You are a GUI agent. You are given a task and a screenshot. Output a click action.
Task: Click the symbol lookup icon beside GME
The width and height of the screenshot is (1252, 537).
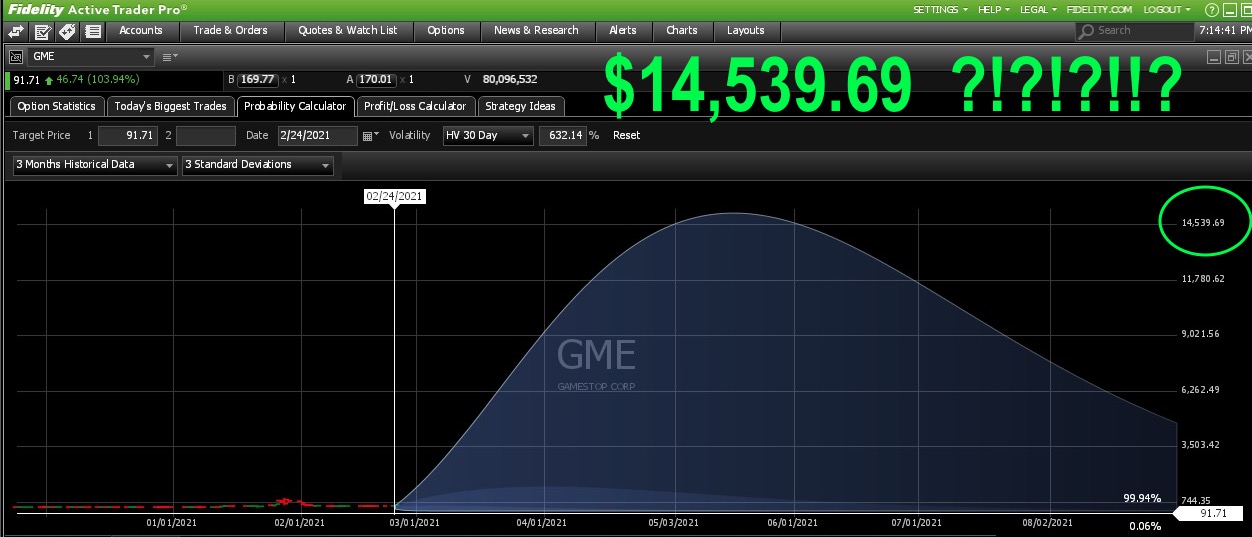tap(16, 57)
